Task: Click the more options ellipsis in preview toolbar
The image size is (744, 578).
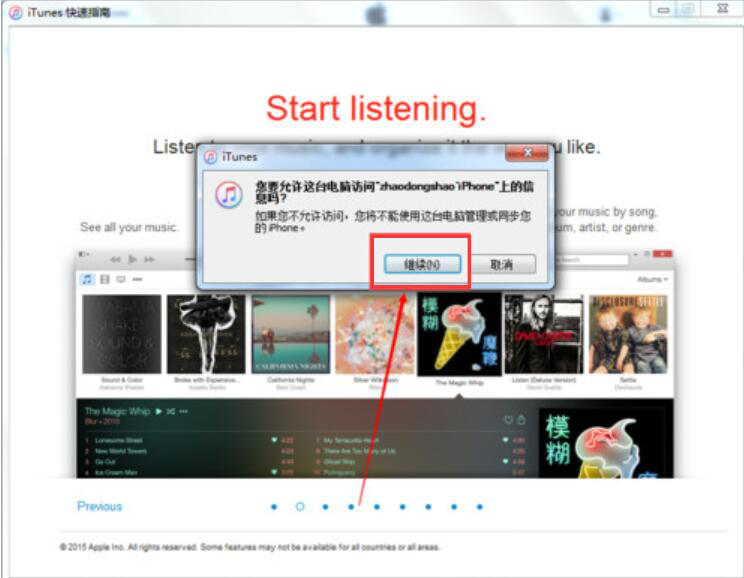Action: 138,279
